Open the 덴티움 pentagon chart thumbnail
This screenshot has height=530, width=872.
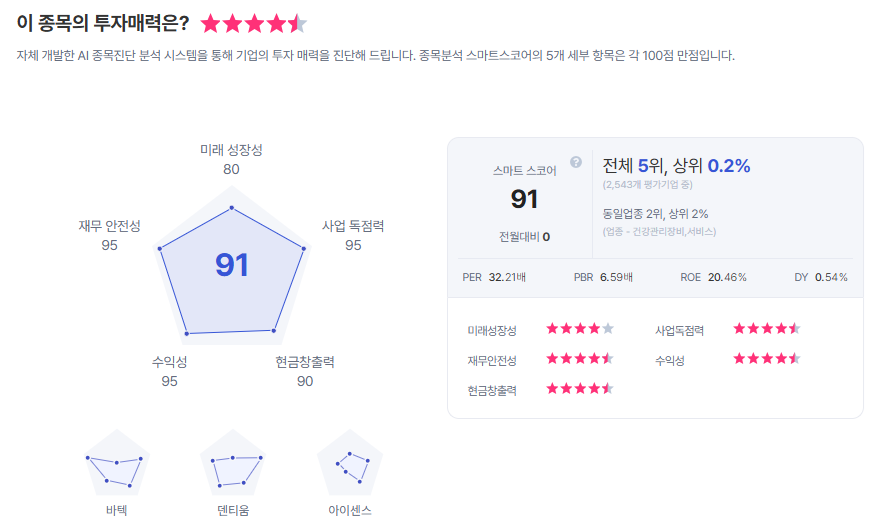(x=233, y=463)
